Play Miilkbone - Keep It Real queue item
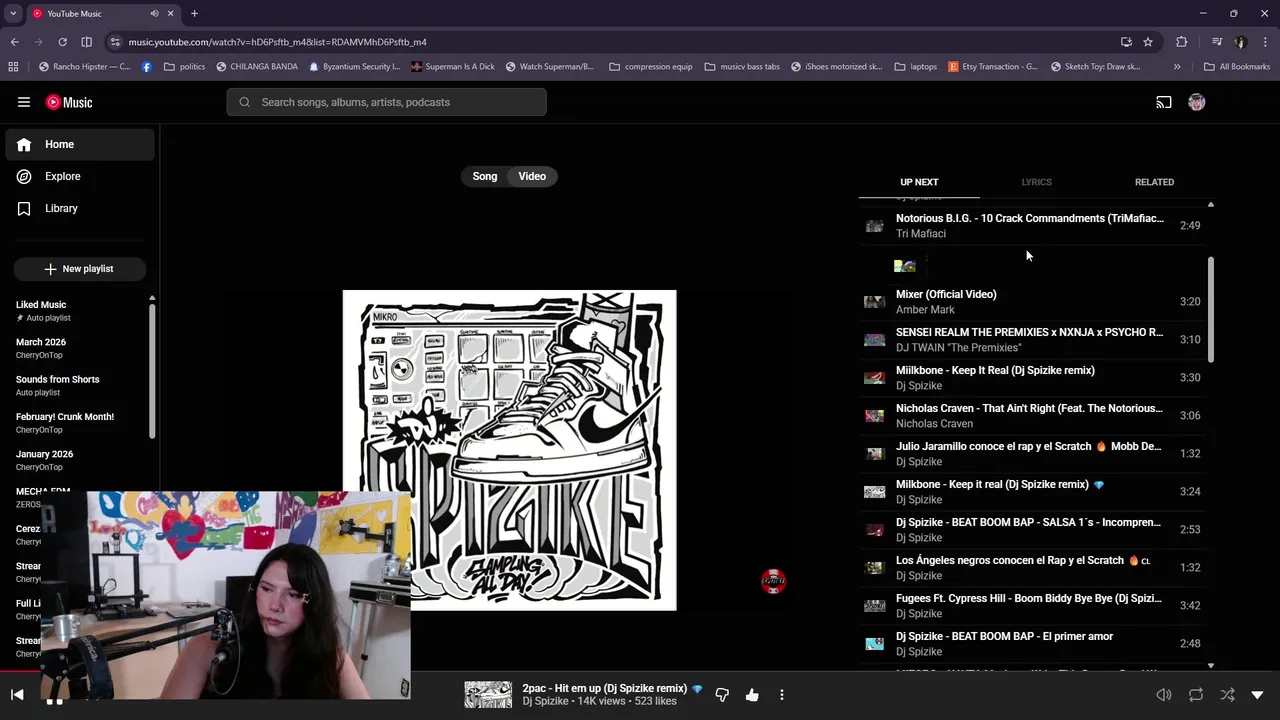Screen dimensions: 1280x720 click(x=1033, y=377)
